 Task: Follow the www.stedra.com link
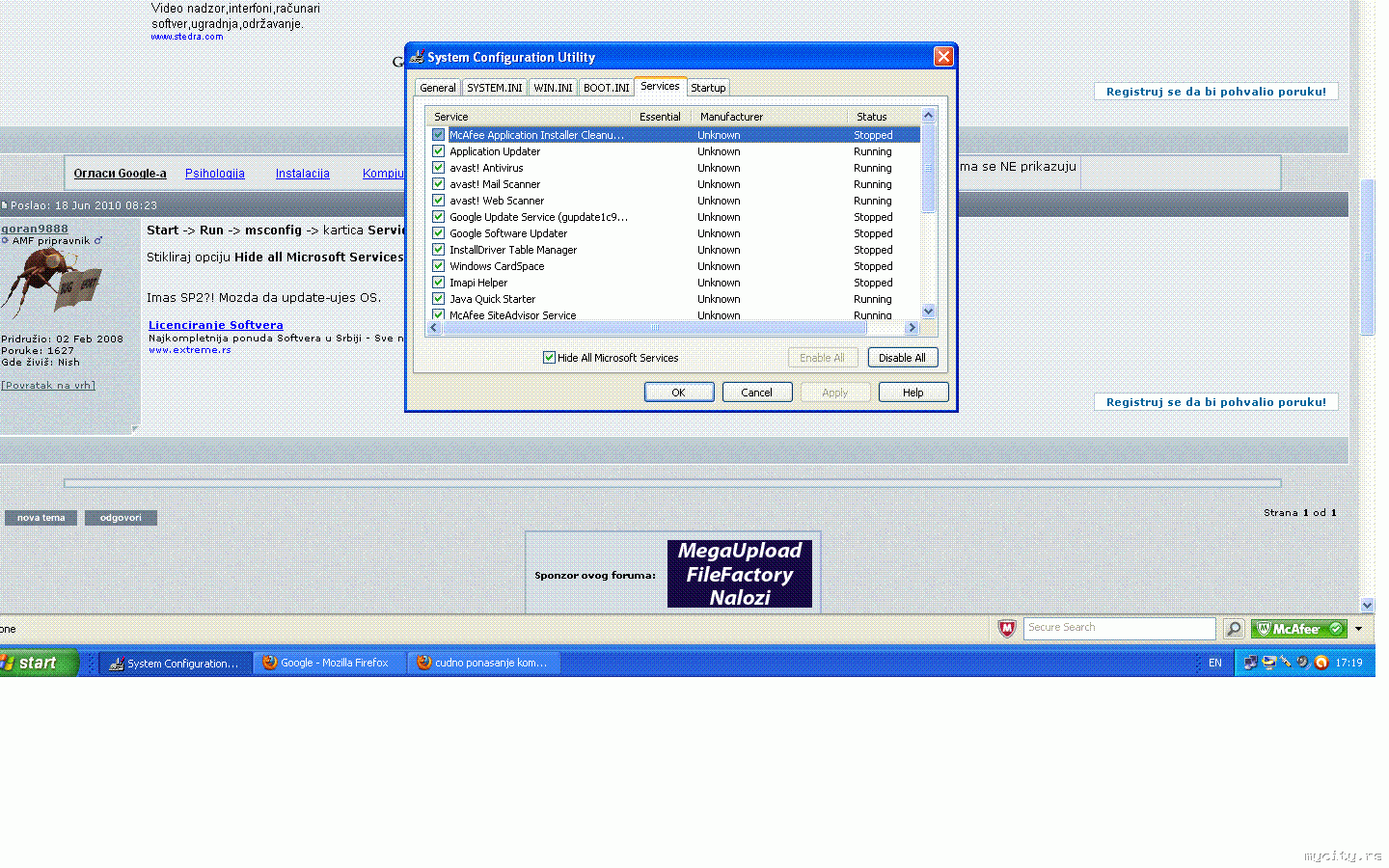pyautogui.click(x=187, y=37)
